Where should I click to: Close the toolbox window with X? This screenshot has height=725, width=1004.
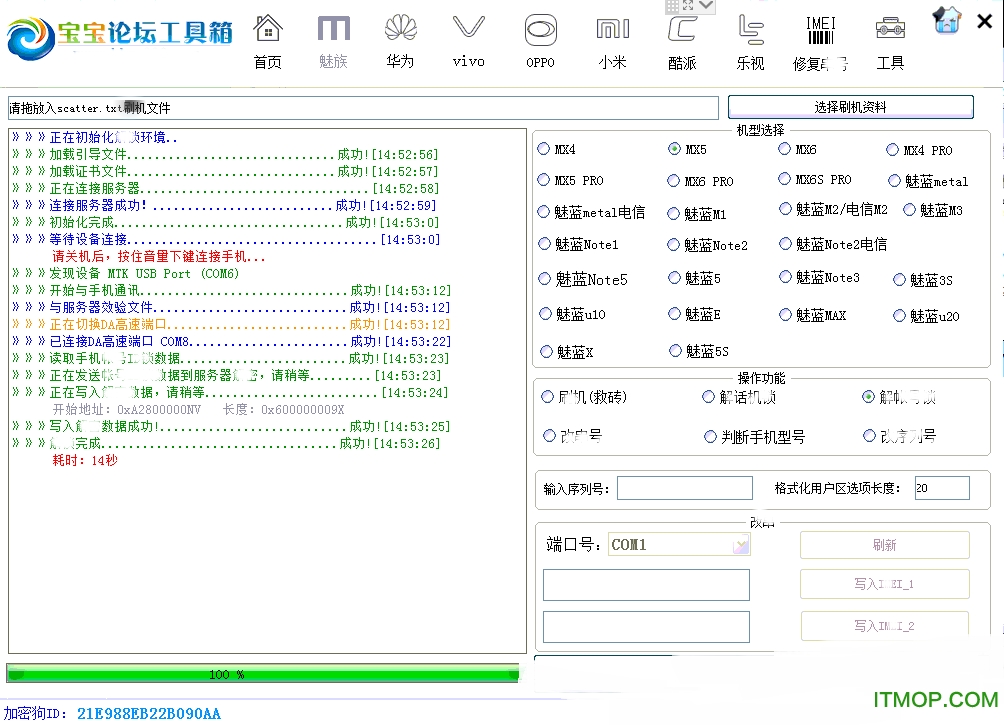pos(985,22)
